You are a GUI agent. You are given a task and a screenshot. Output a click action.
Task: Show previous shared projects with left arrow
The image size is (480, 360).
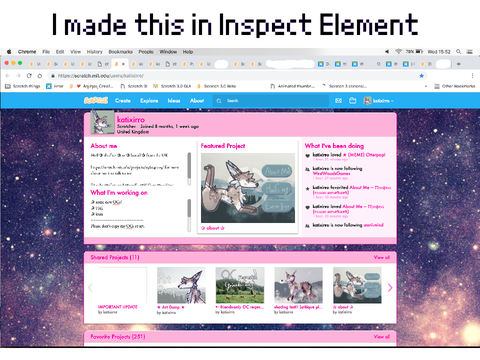point(90,288)
